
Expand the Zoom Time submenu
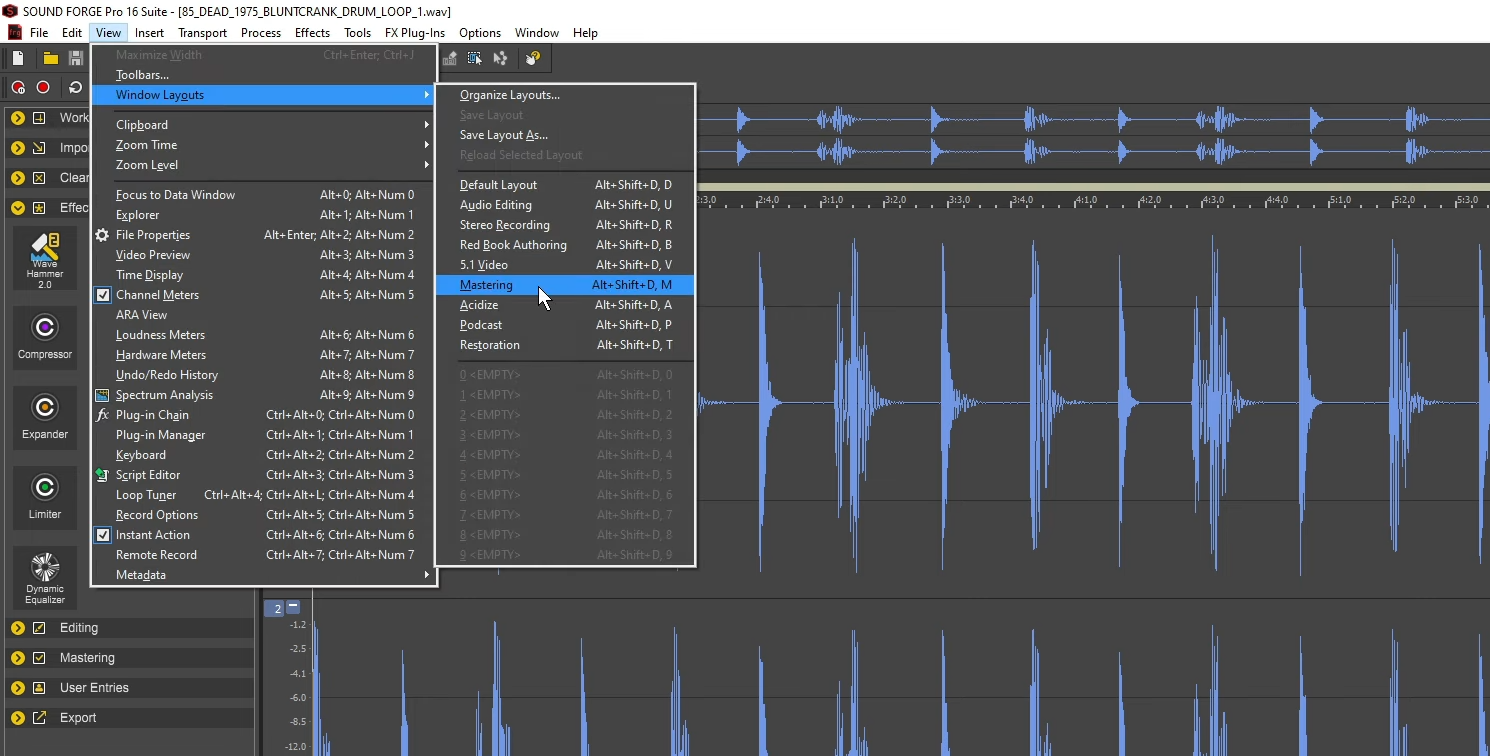(x=264, y=145)
